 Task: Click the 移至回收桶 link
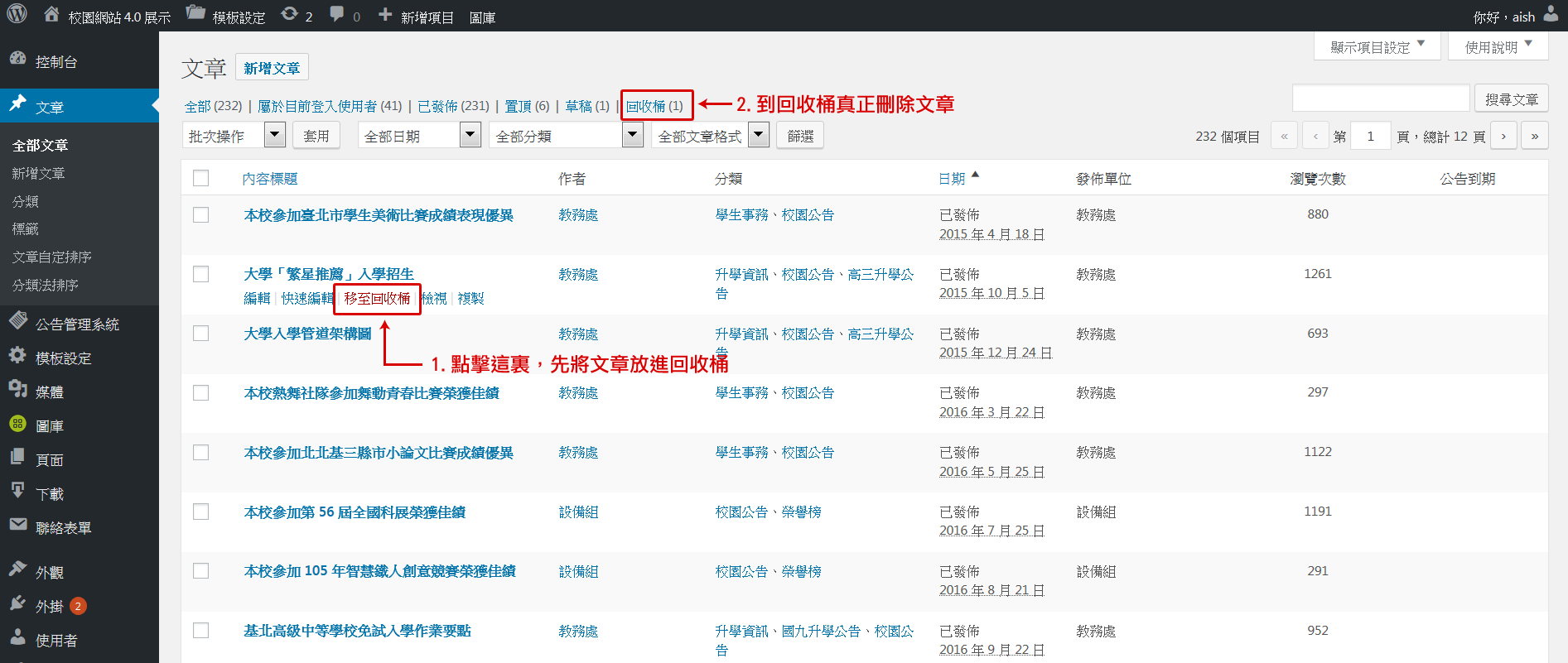point(377,298)
